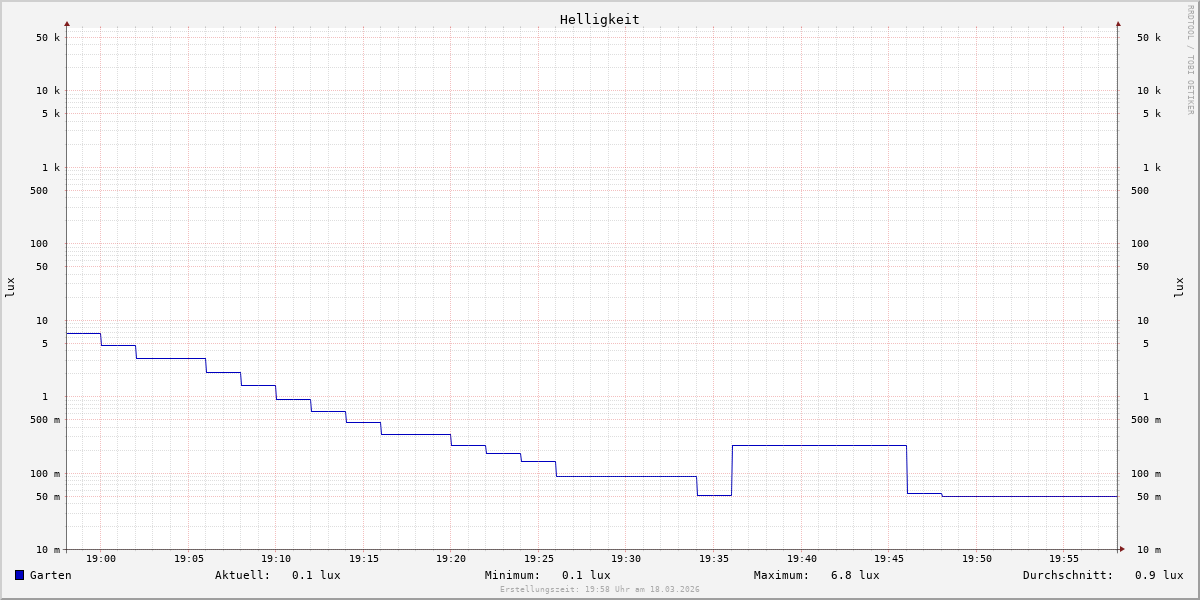
Task: Click the lux unit label on left axis
Action: point(10,288)
